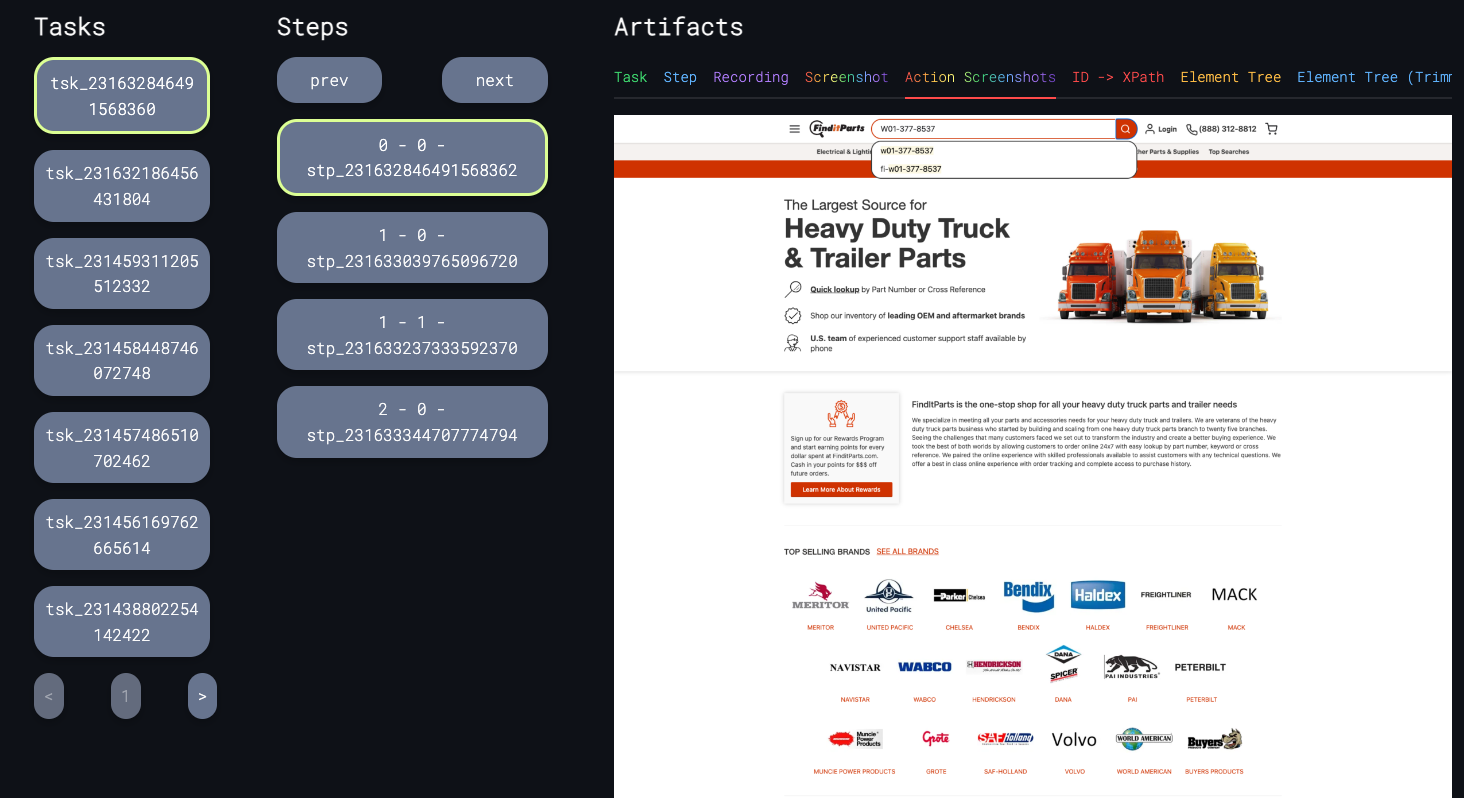The height and width of the screenshot is (798, 1464).
Task: Select the fi-w01-377-8537 search suggestion
Action: pos(912,169)
